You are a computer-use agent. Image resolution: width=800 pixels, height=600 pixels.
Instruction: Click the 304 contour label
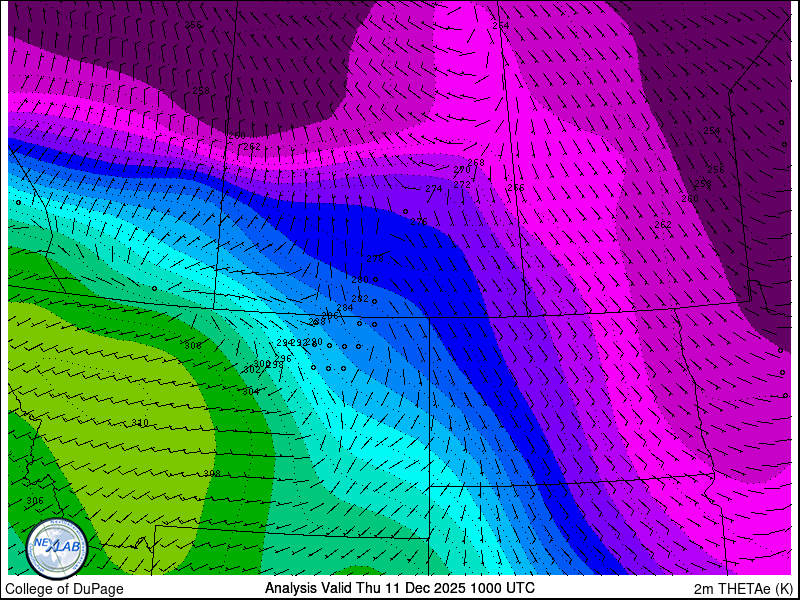point(251,391)
